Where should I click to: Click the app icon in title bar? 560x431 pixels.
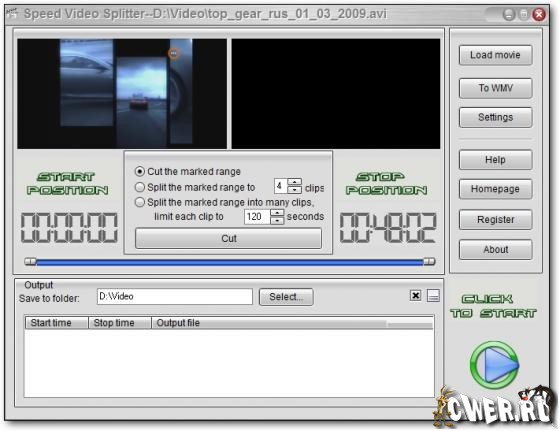coord(12,14)
